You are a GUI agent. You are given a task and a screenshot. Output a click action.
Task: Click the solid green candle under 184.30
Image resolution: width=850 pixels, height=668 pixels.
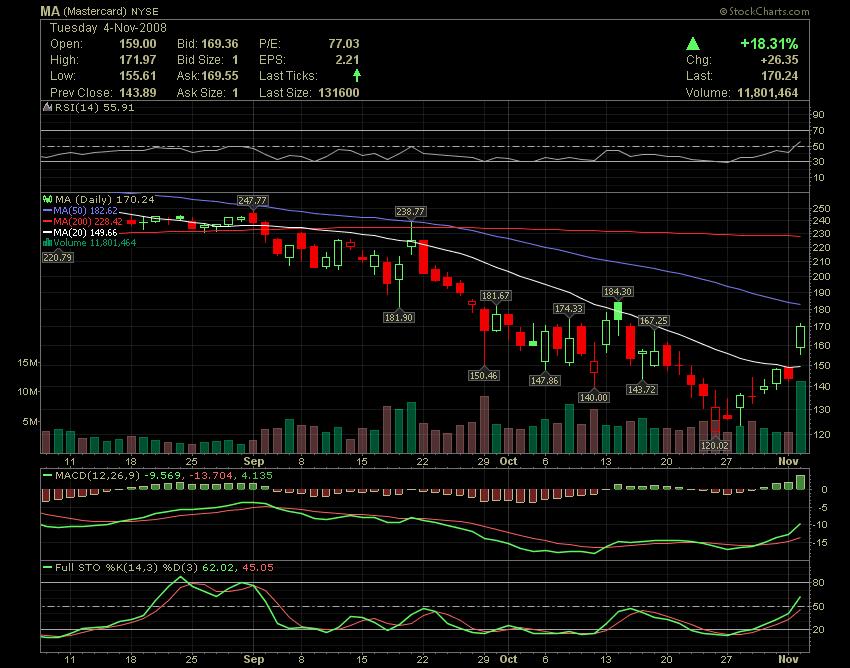(x=618, y=311)
